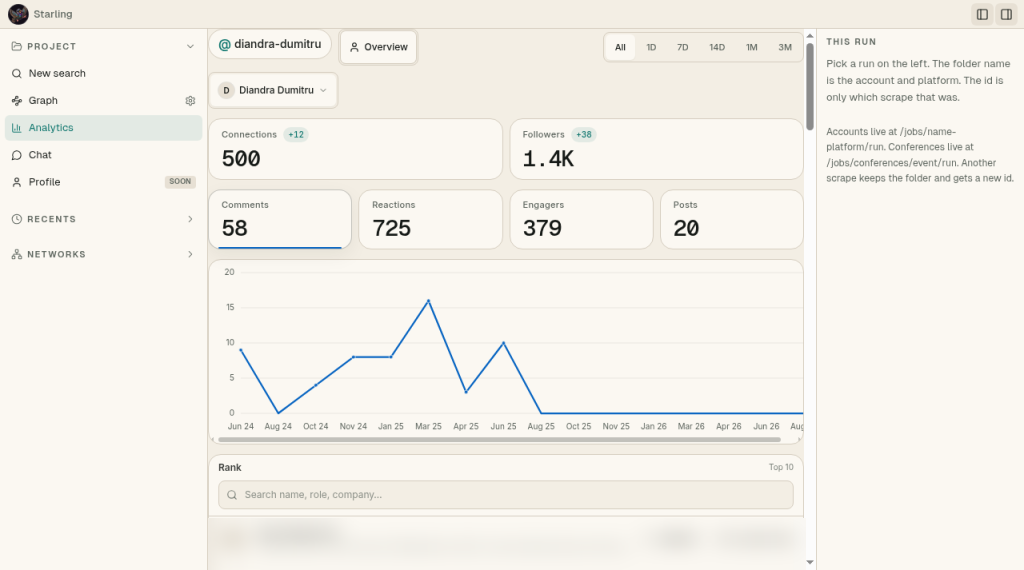Click the main vertical scrollbar thumb
The height and width of the screenshot is (570, 1024).
[810, 86]
